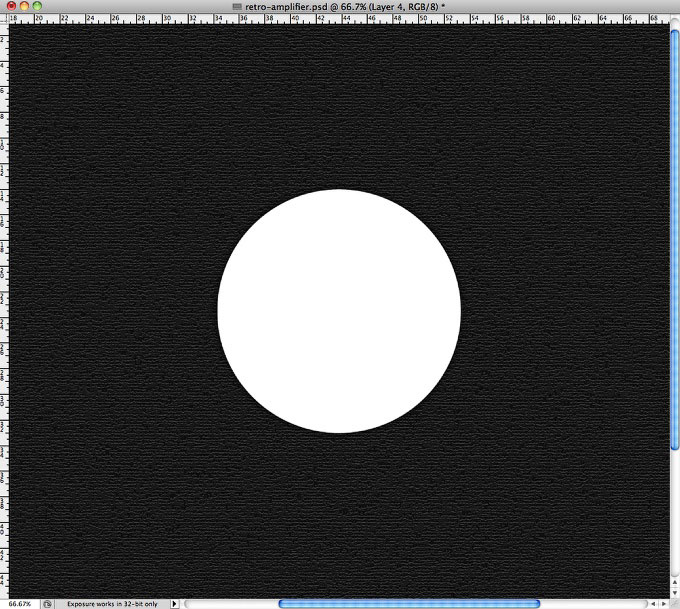The image size is (680, 609).
Task: Click the vertical scrollbar thumb
Action: pyautogui.click(x=675, y=239)
